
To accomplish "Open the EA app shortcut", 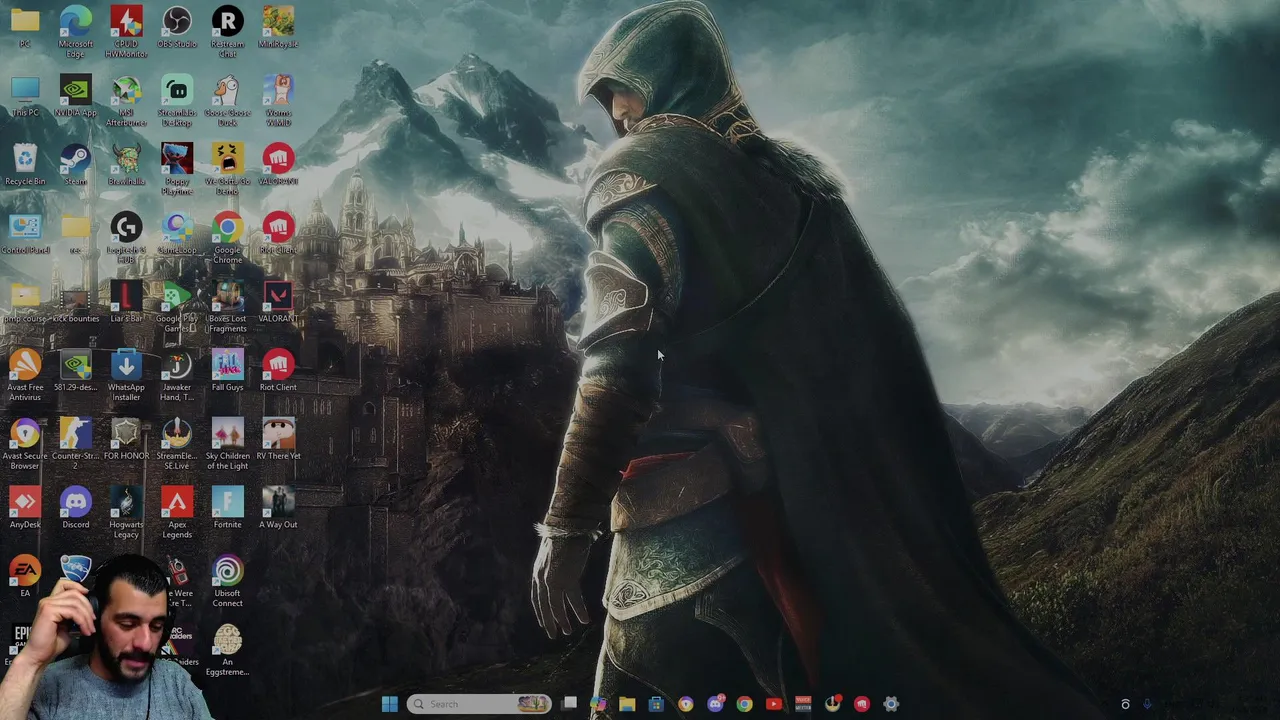I will coord(25,576).
